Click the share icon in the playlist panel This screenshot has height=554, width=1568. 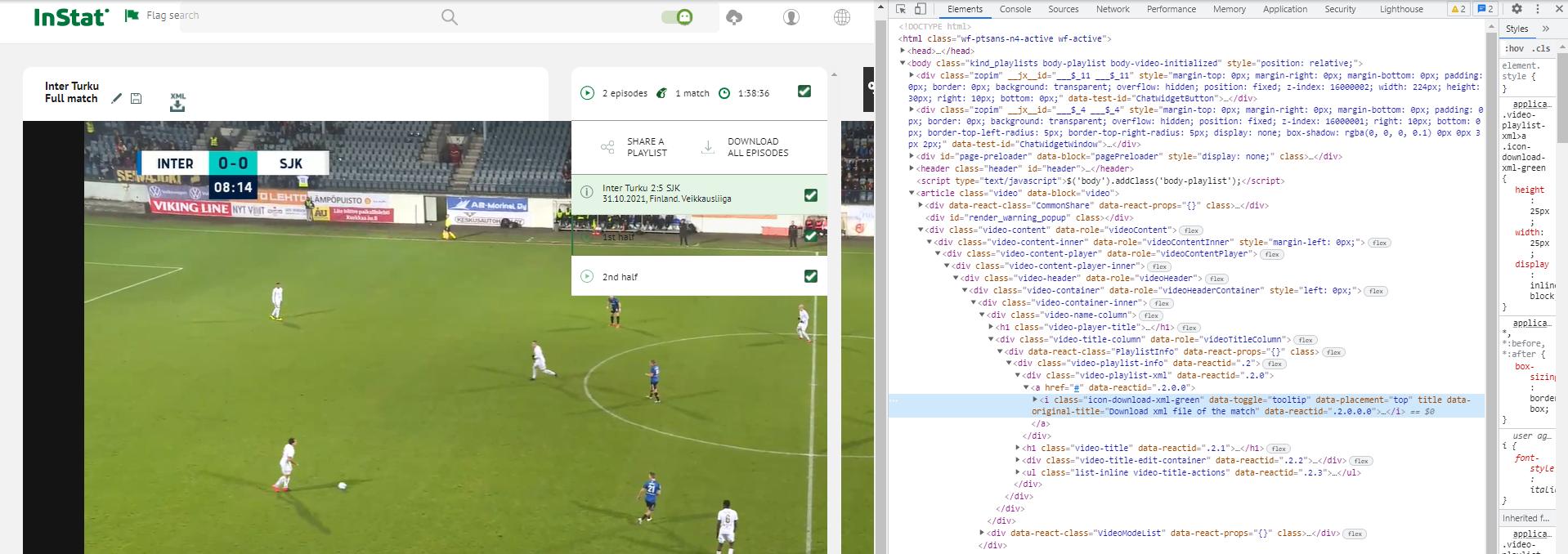coord(607,147)
